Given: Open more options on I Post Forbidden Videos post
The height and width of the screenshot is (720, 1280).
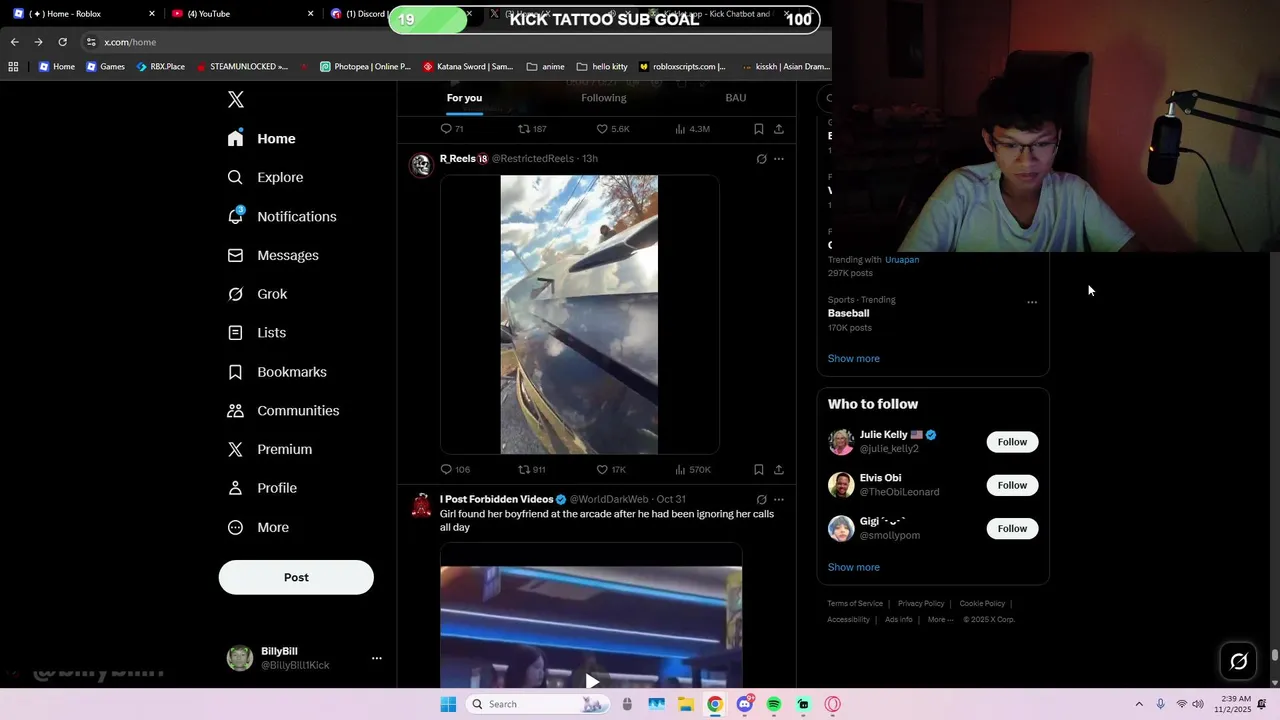Looking at the screenshot, I should click(779, 500).
